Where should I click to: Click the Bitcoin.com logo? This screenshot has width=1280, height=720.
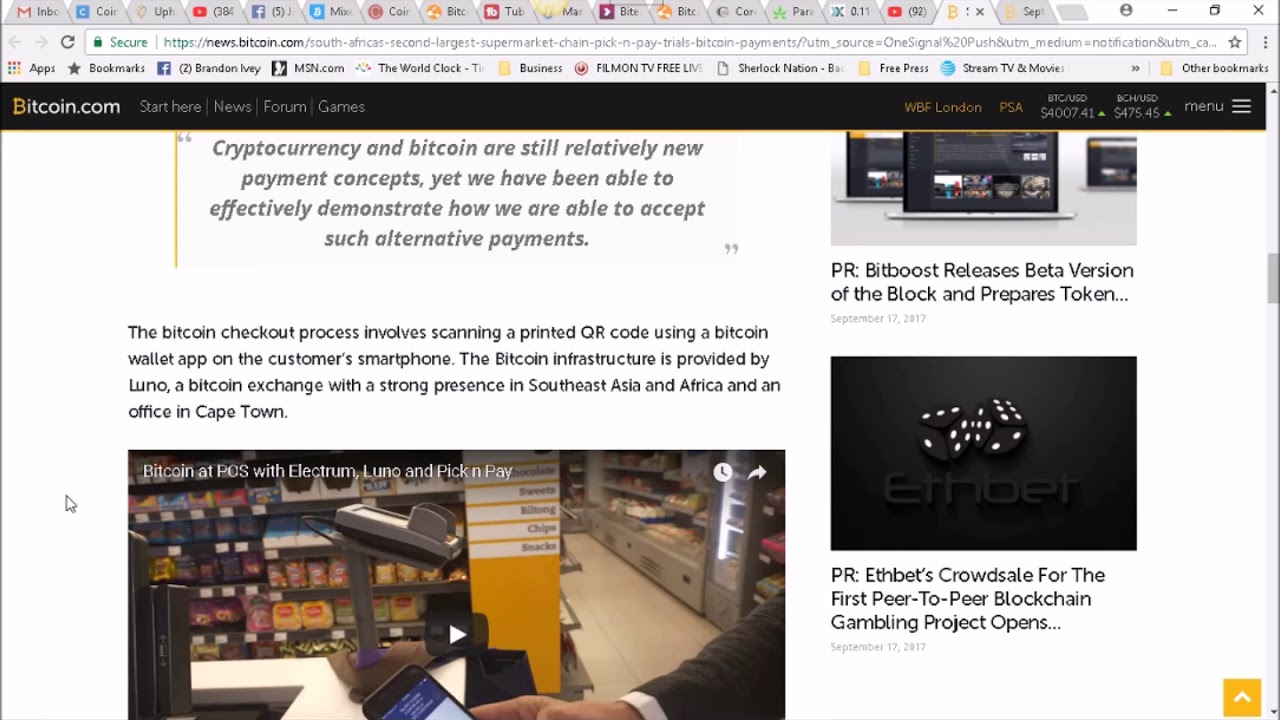(x=66, y=106)
